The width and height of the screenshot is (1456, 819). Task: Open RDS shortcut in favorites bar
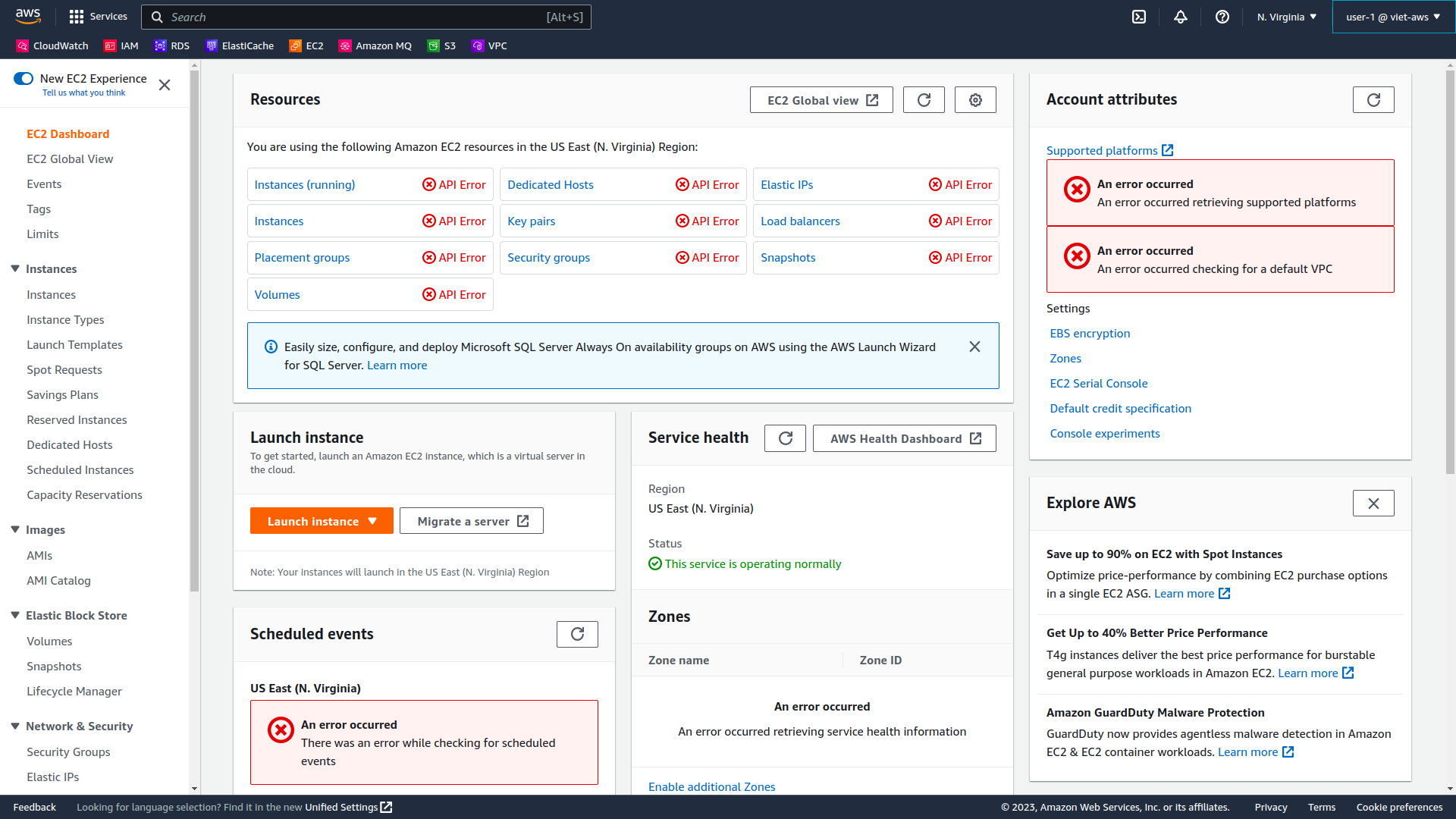(x=172, y=45)
